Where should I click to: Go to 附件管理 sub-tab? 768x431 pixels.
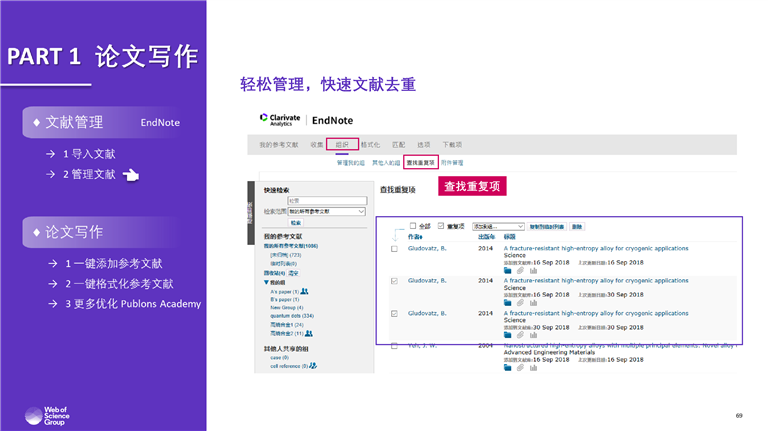(452, 163)
